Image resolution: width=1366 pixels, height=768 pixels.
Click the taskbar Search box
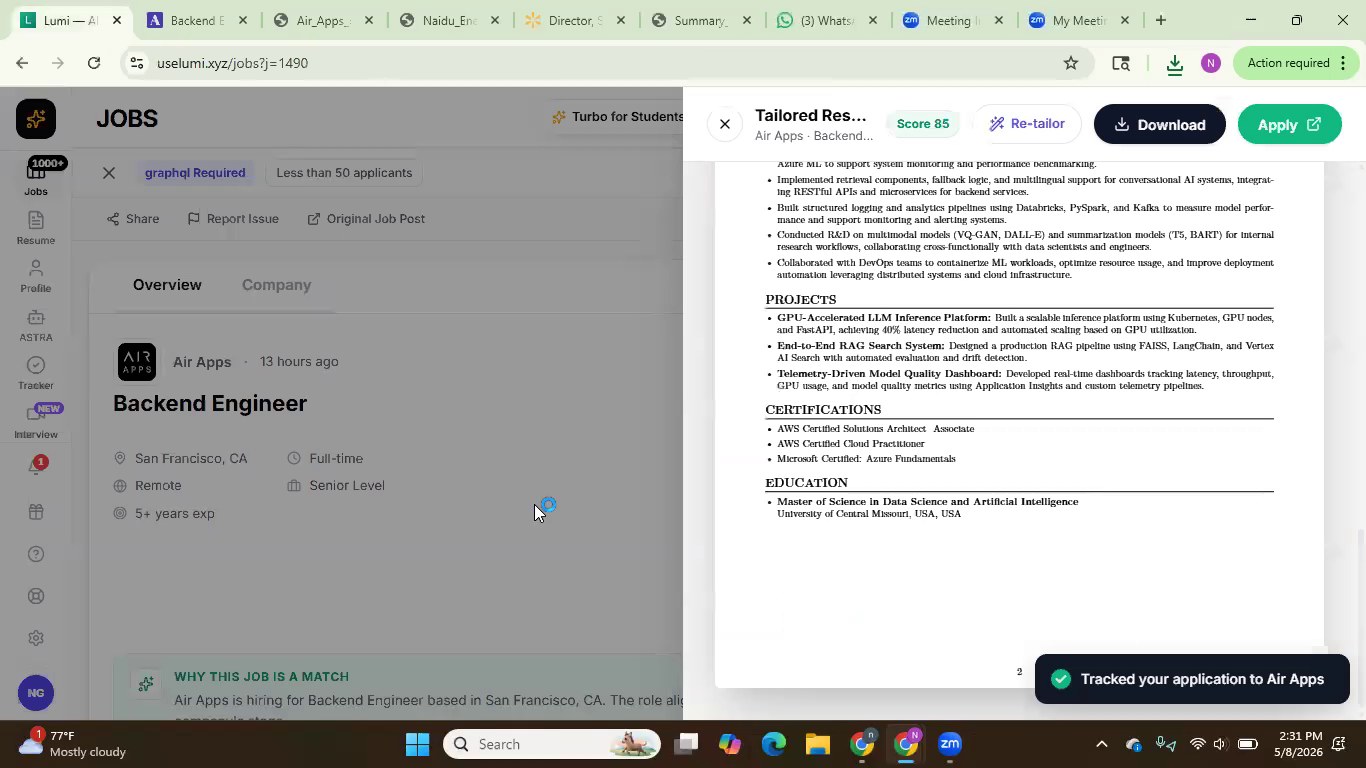point(551,744)
